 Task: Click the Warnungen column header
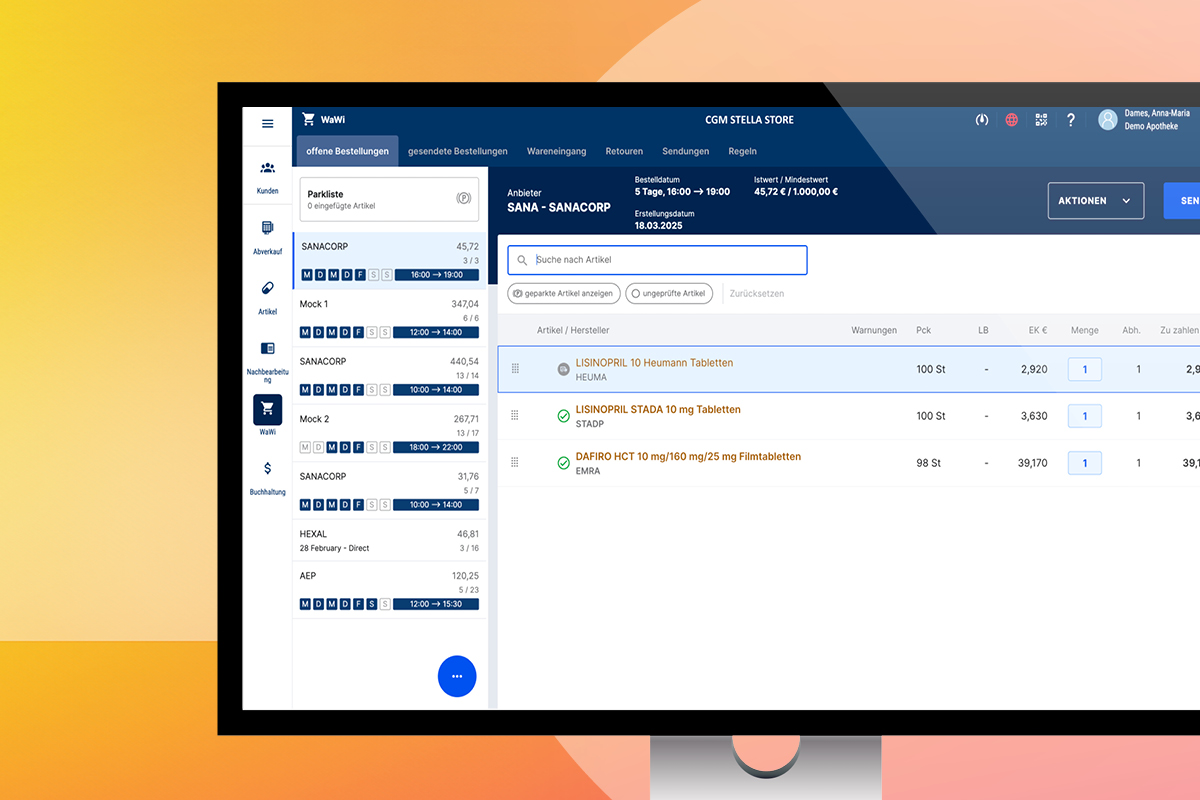click(874, 330)
